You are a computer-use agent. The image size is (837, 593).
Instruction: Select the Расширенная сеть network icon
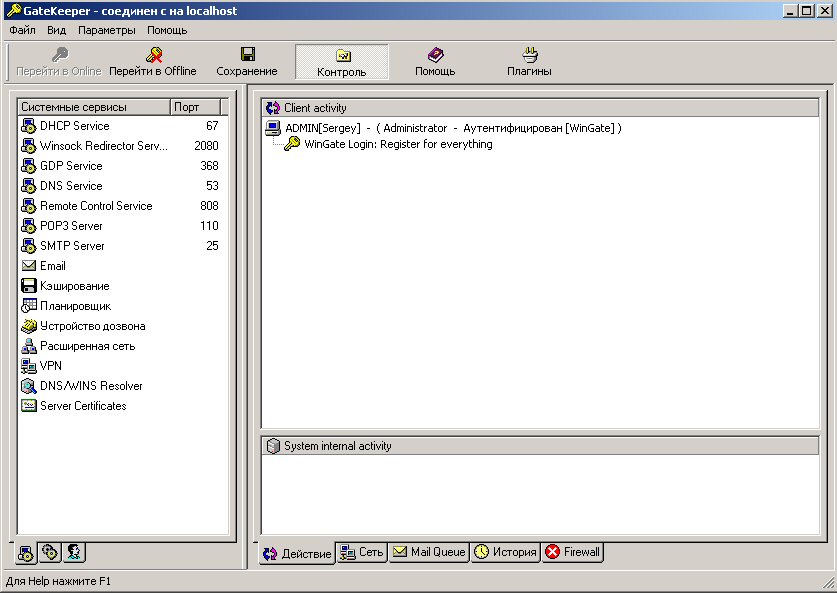click(x=28, y=346)
